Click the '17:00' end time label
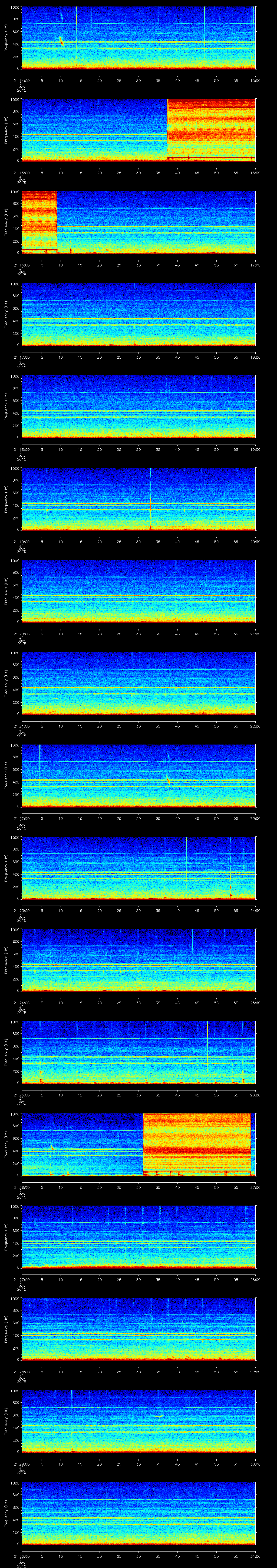 pos(255,265)
